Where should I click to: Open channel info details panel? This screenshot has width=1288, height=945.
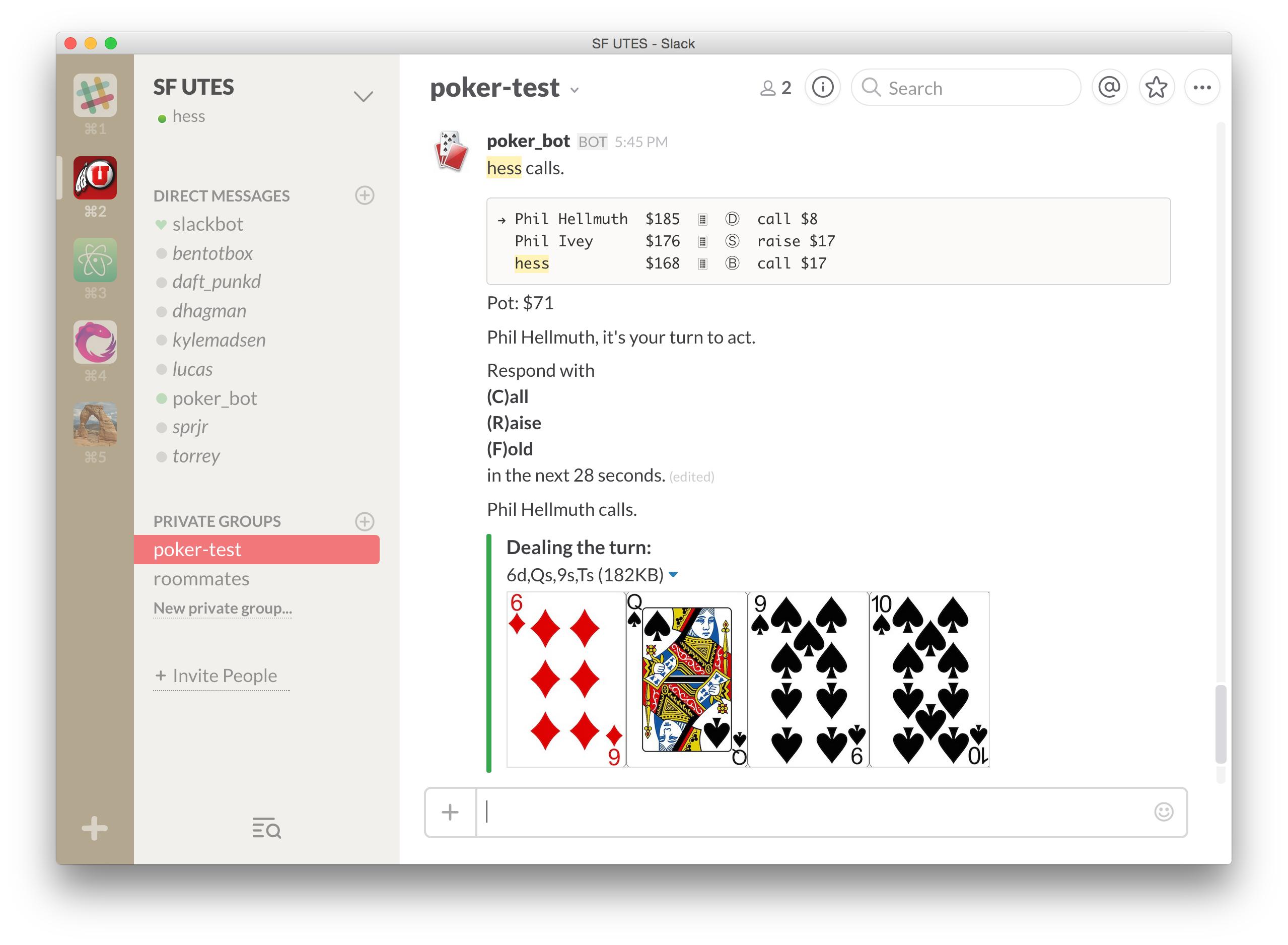[x=822, y=88]
